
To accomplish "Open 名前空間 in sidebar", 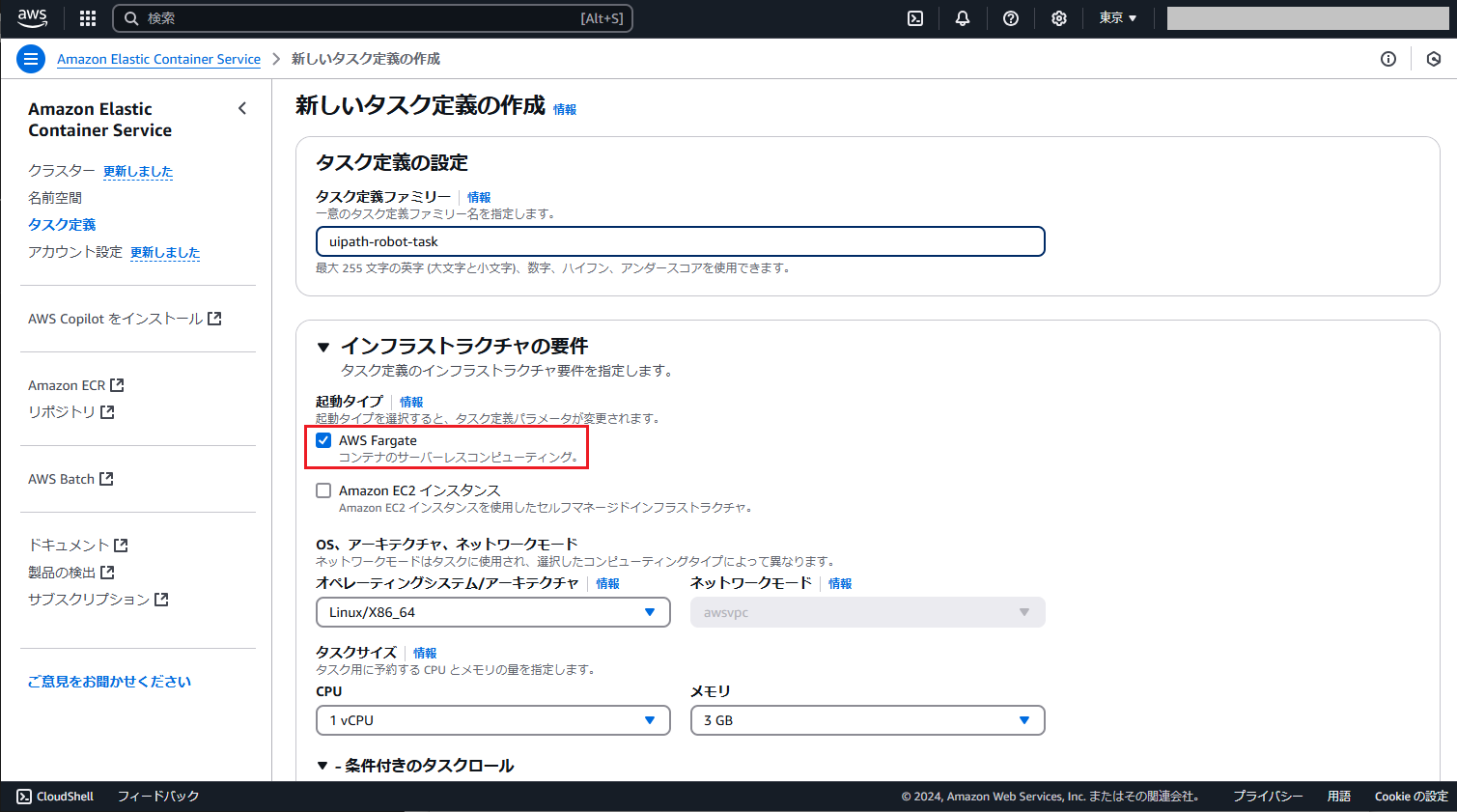I will (55, 197).
